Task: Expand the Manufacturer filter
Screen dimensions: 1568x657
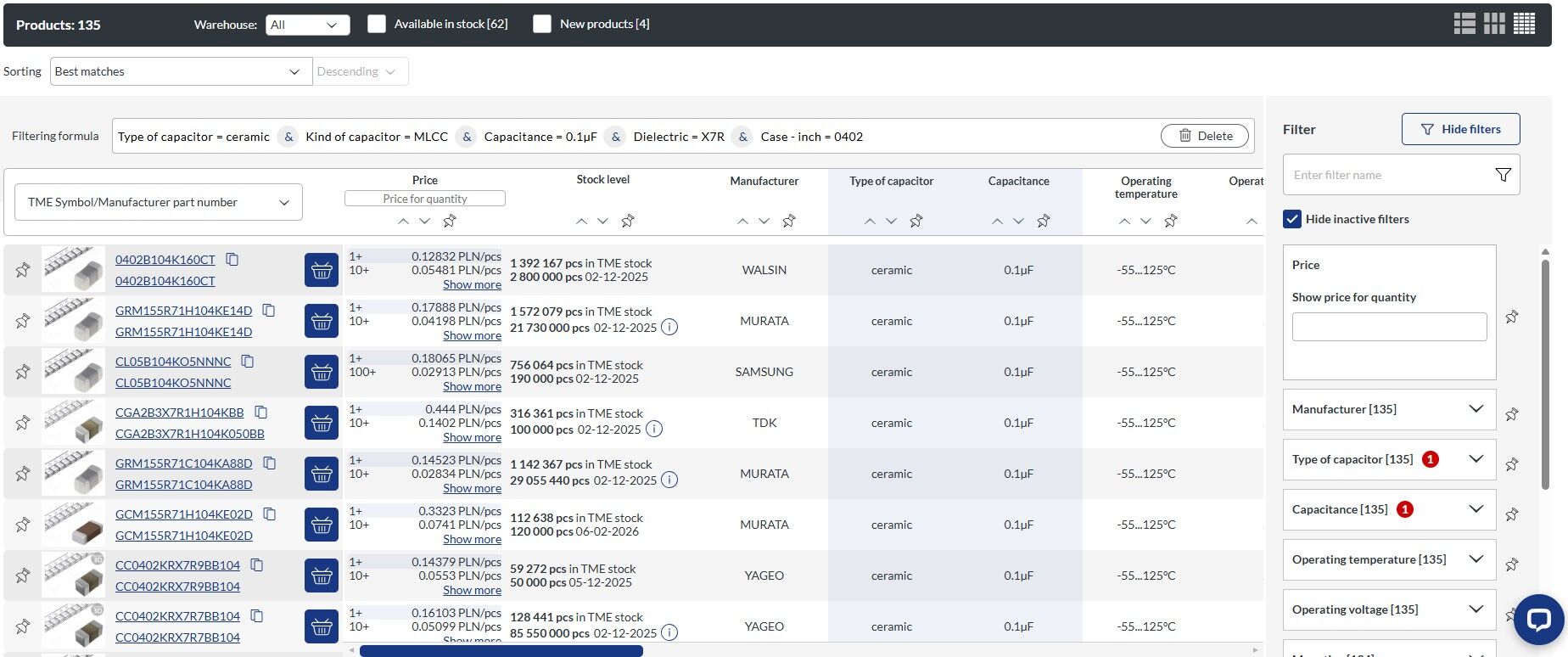Action: point(1389,409)
